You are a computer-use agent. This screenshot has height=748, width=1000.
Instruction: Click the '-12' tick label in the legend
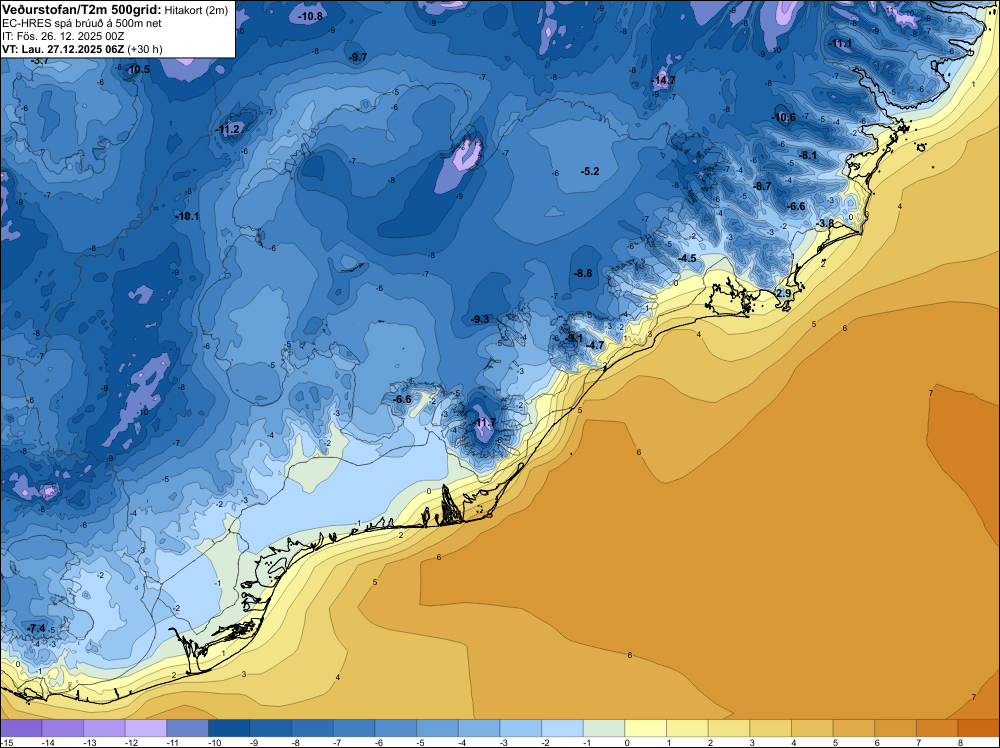pyautogui.click(x=131, y=742)
